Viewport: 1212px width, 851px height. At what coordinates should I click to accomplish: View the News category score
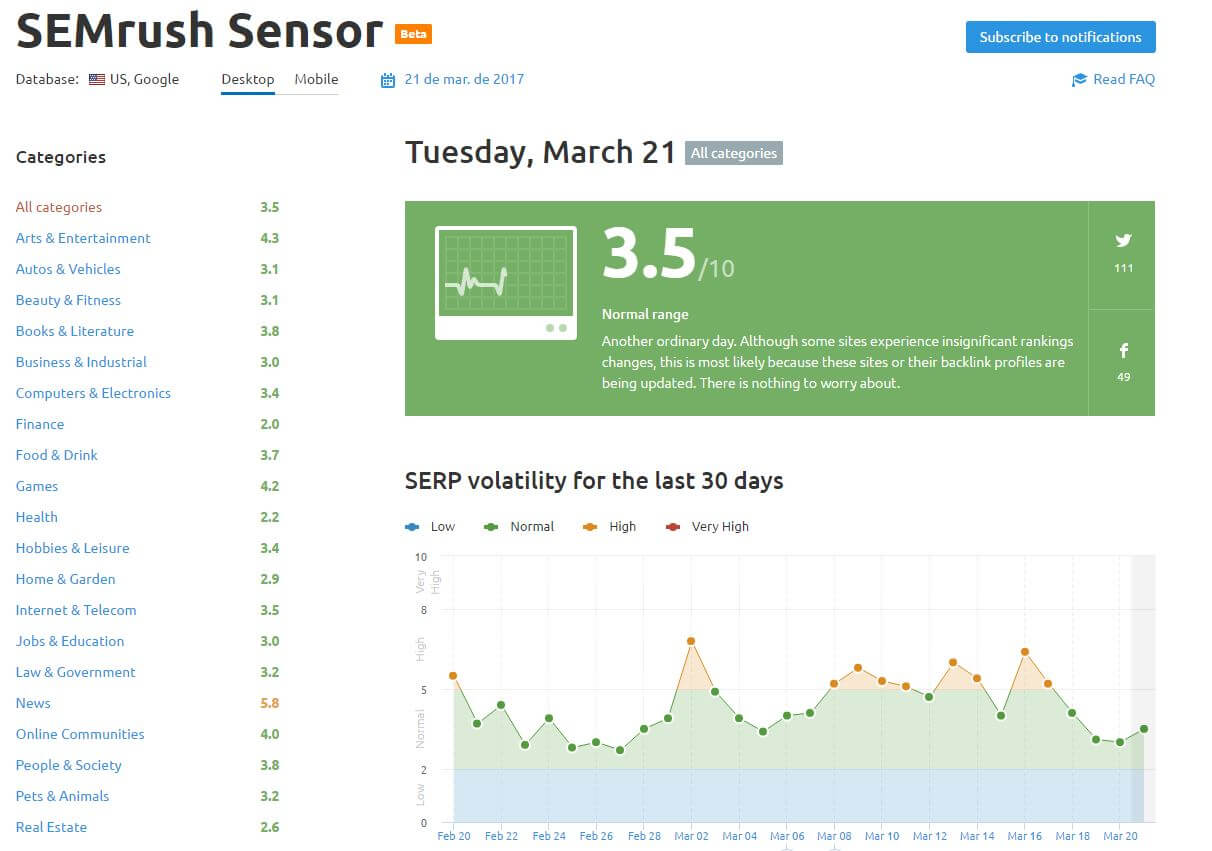[268, 703]
